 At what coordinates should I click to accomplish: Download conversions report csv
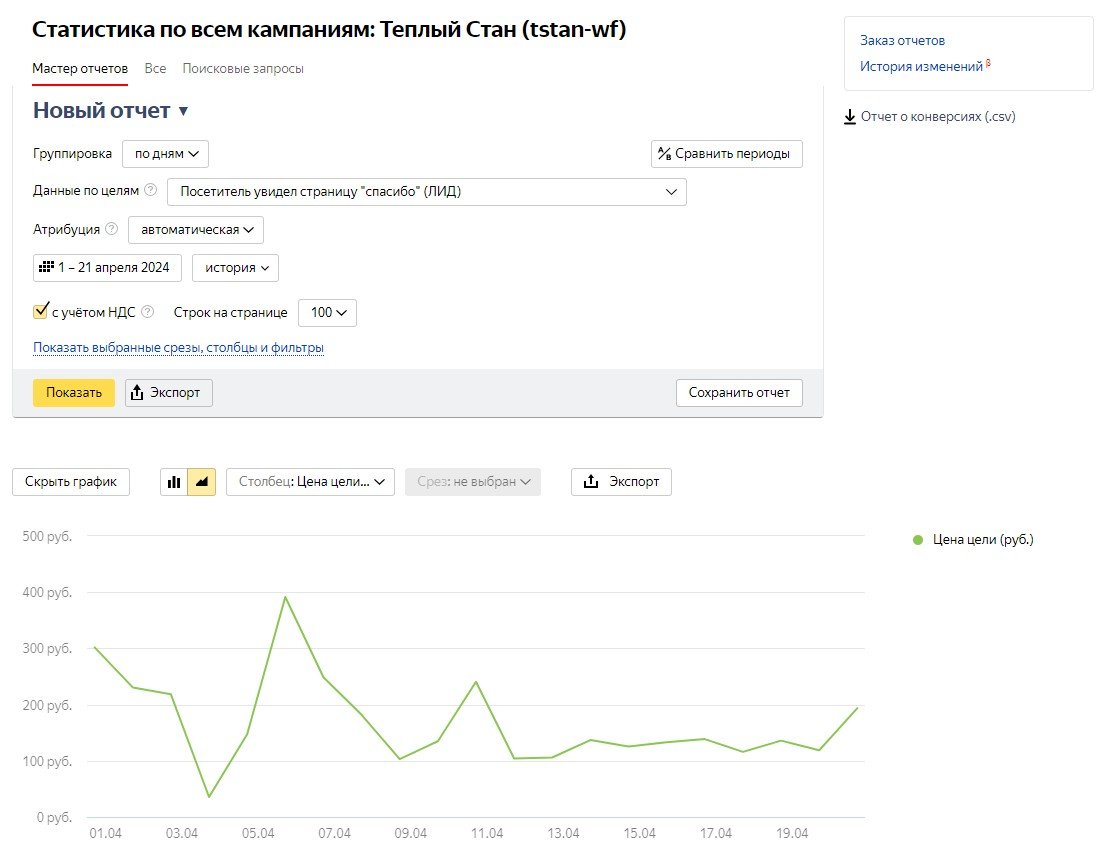click(930, 117)
